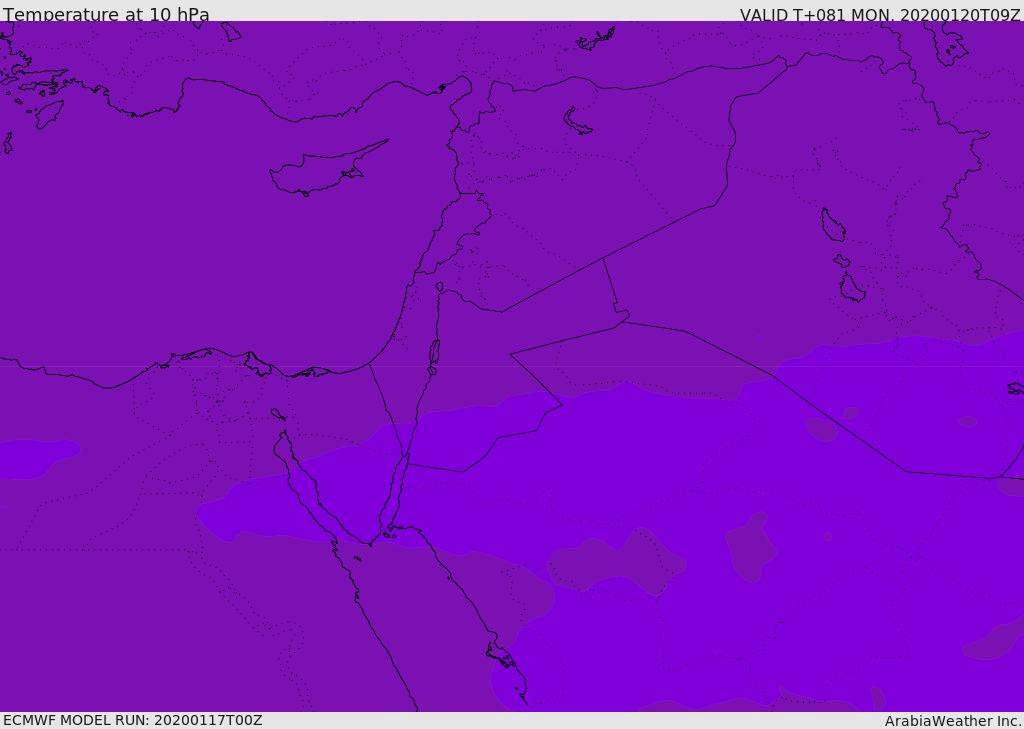Click the 'VALID T+081 MON. 20200120T09Z' timestamp
This screenshot has width=1024, height=729.
point(880,15)
